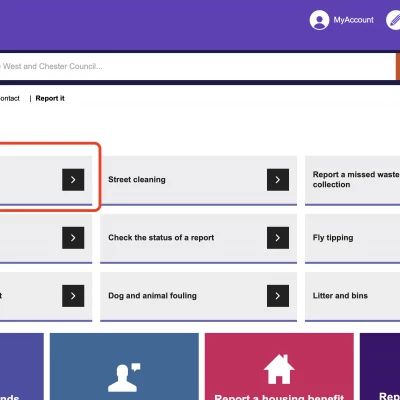
Task: Select the Litter and bins tile
Action: [352, 296]
